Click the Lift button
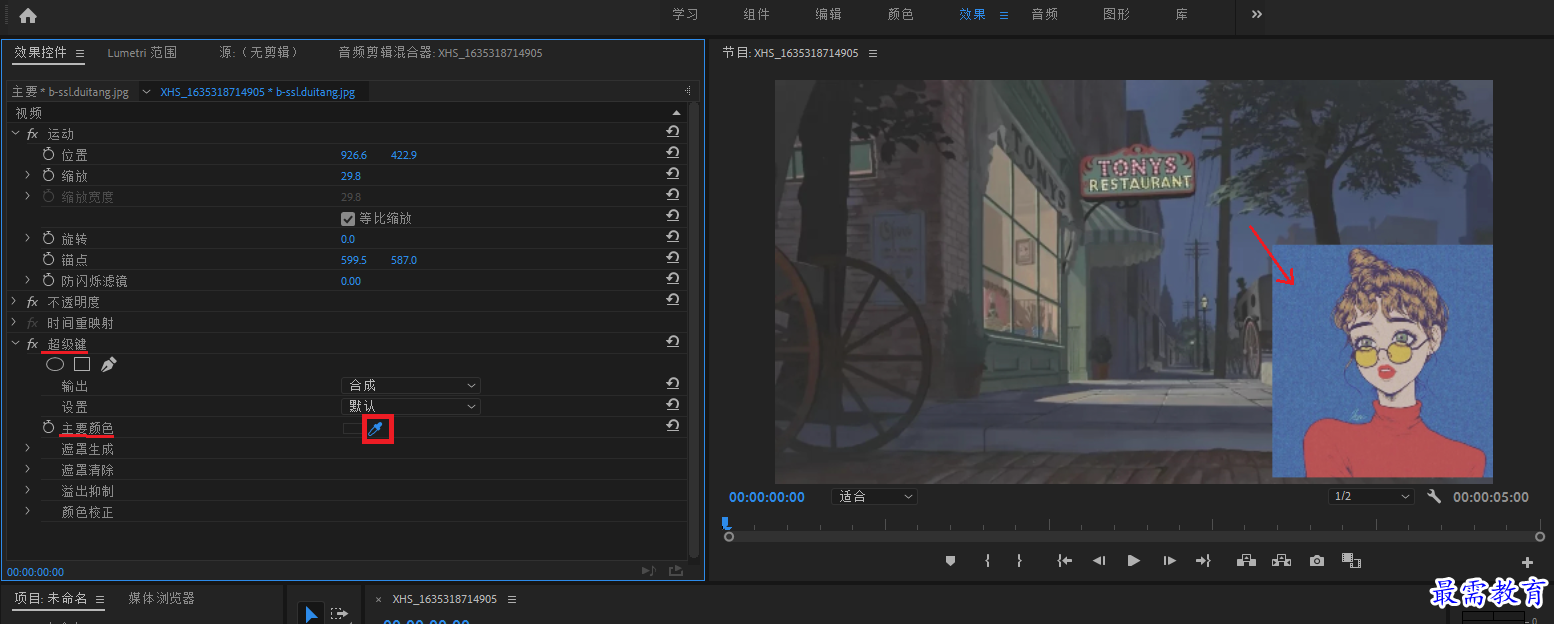Image resolution: width=1554 pixels, height=624 pixels. coord(1246,561)
